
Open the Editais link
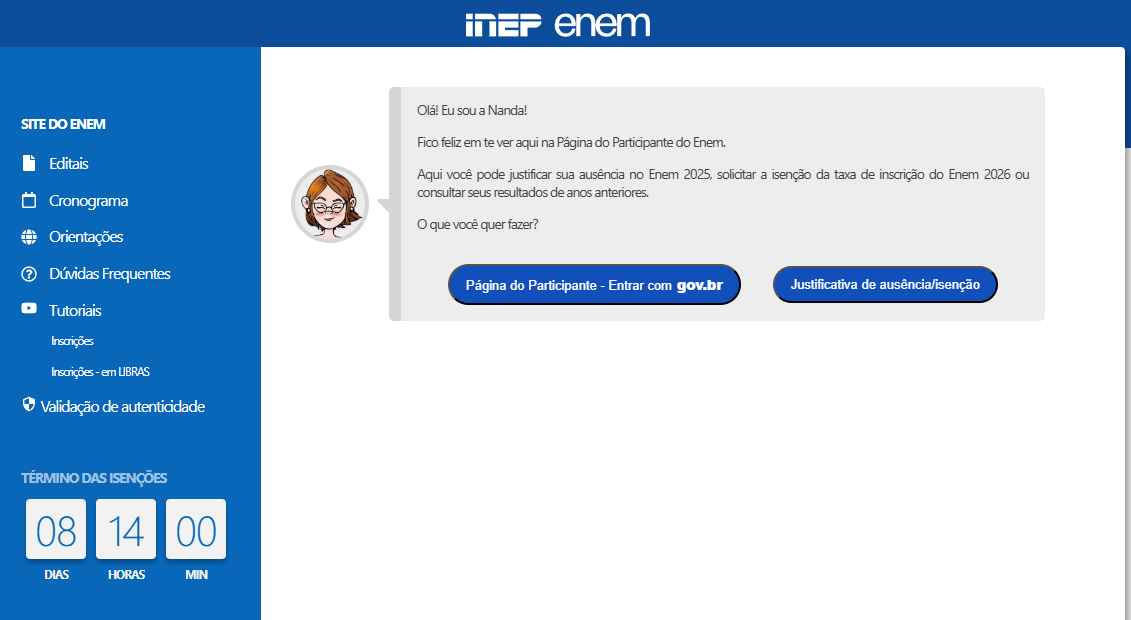coord(69,164)
